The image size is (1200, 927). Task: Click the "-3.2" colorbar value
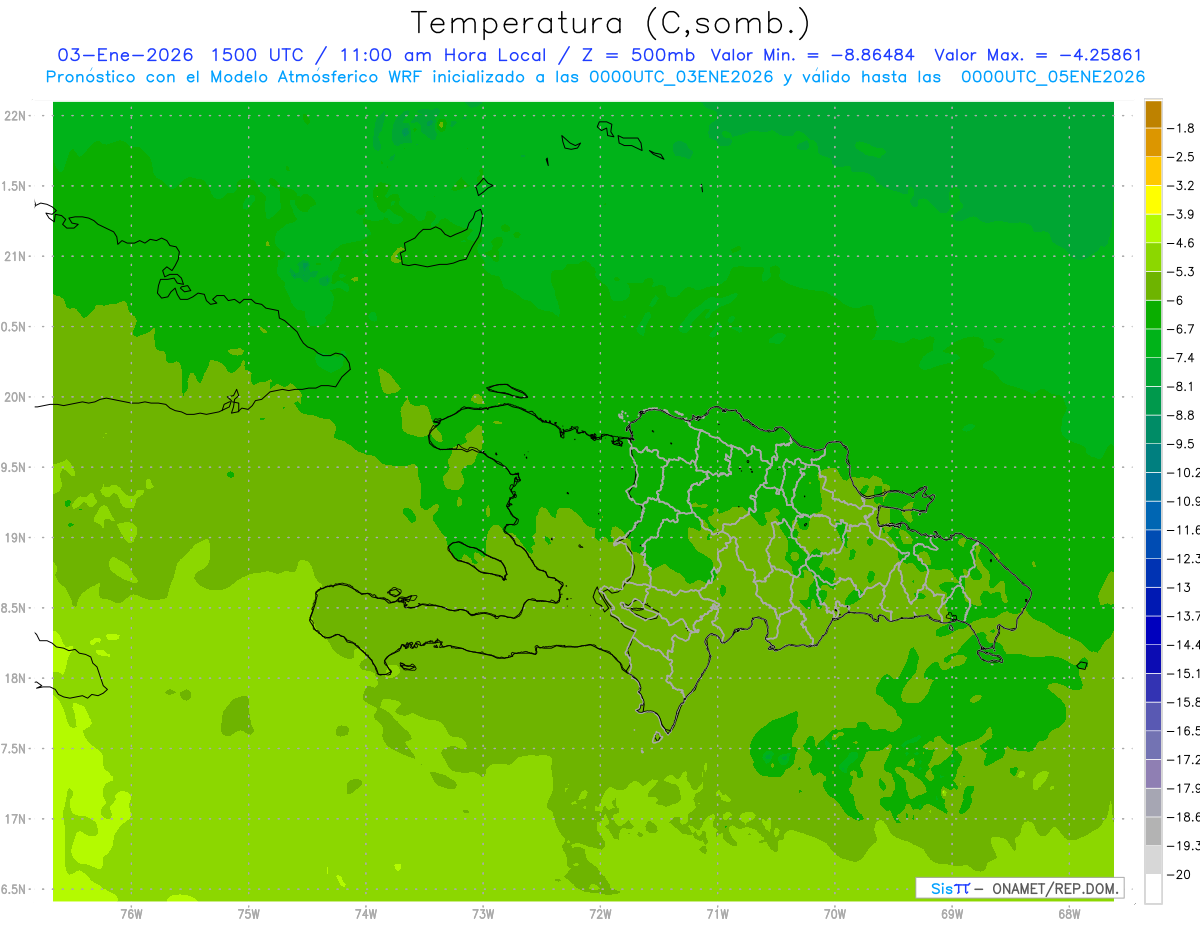point(1181,186)
